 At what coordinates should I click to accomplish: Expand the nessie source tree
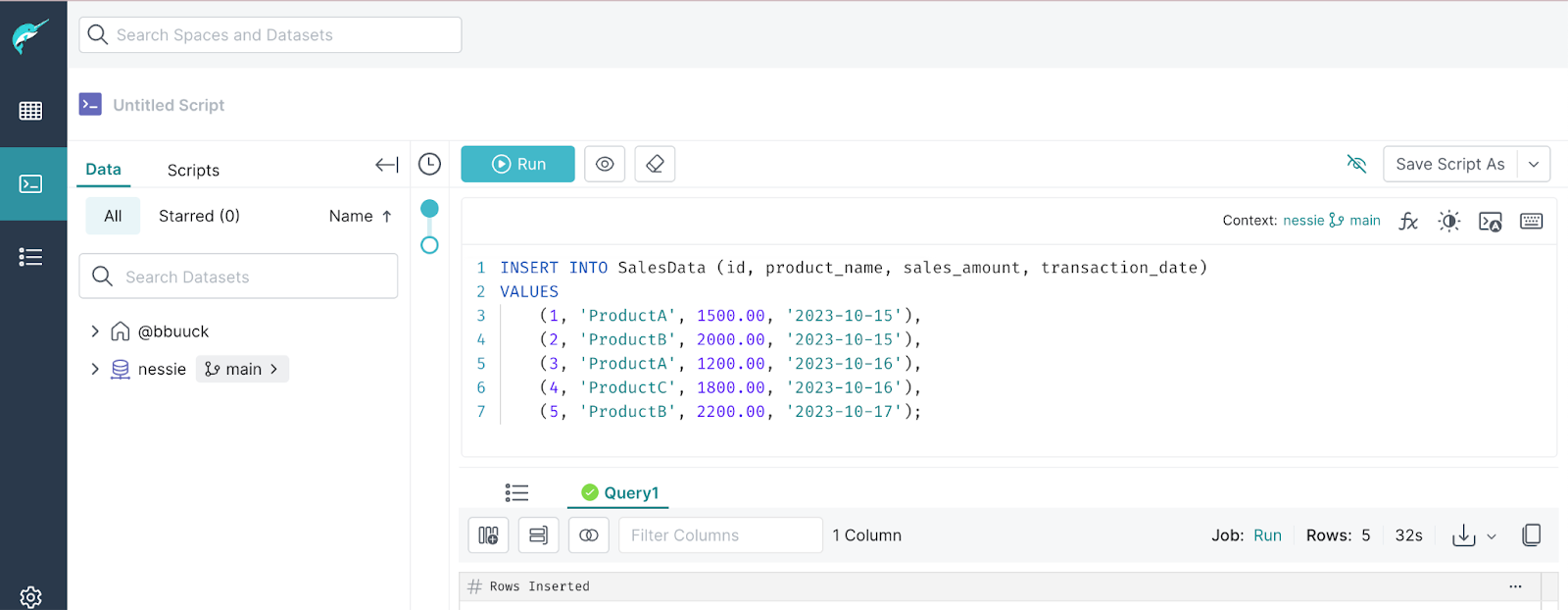coord(95,369)
